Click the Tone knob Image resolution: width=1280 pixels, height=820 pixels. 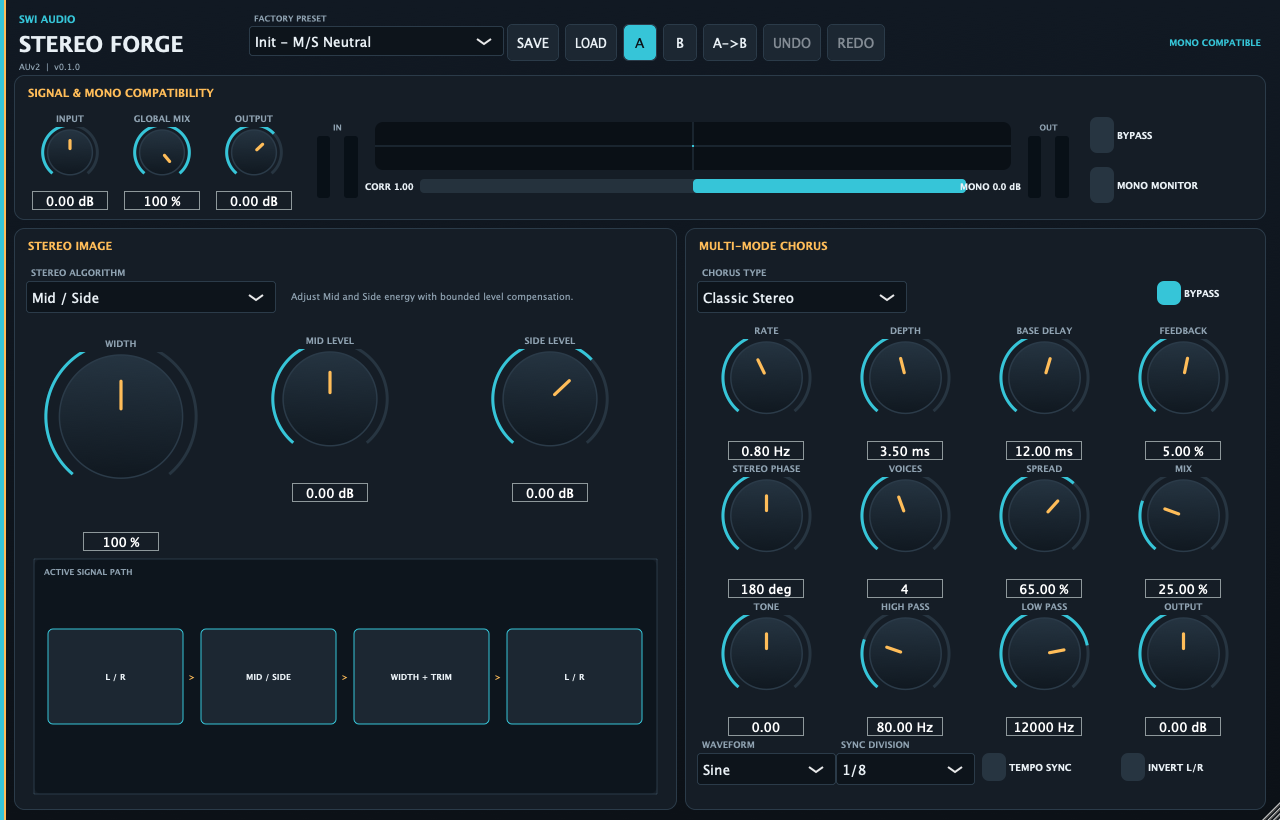(766, 653)
